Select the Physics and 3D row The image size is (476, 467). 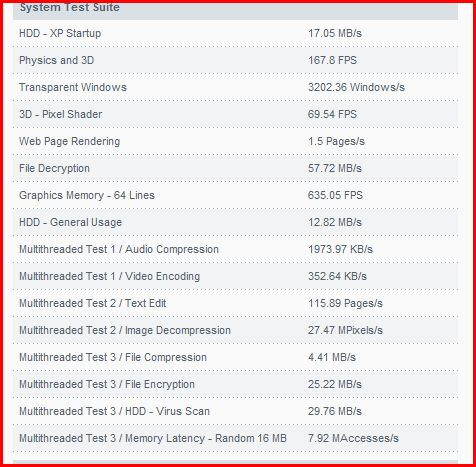235,60
